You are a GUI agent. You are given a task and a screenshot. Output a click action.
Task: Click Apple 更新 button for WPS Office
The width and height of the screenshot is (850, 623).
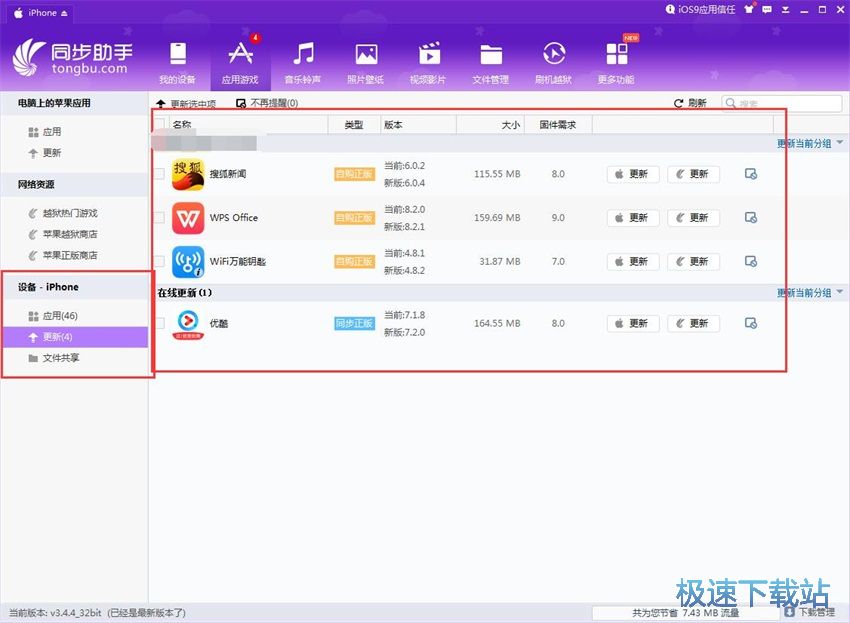[x=633, y=218]
